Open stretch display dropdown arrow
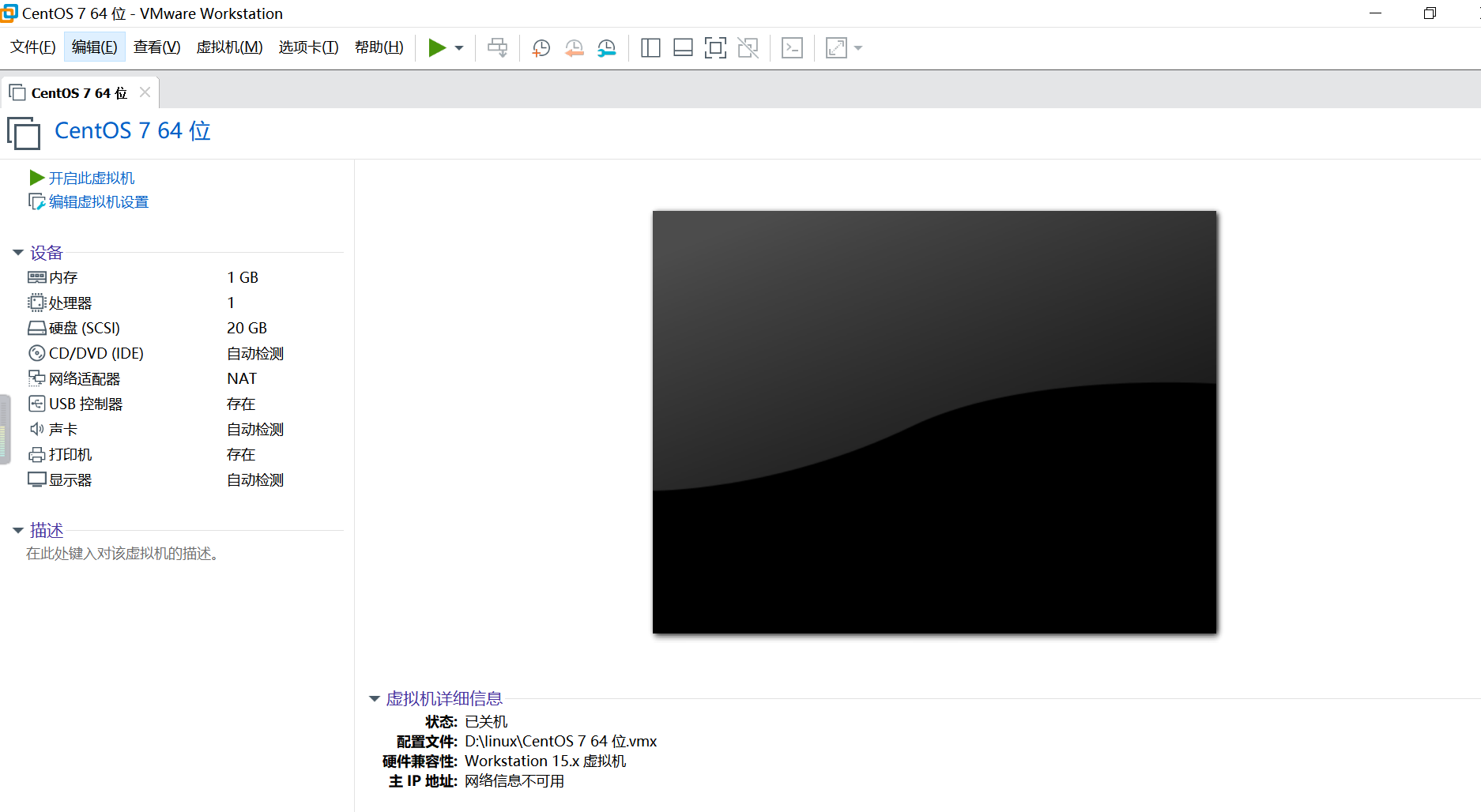 (x=858, y=48)
